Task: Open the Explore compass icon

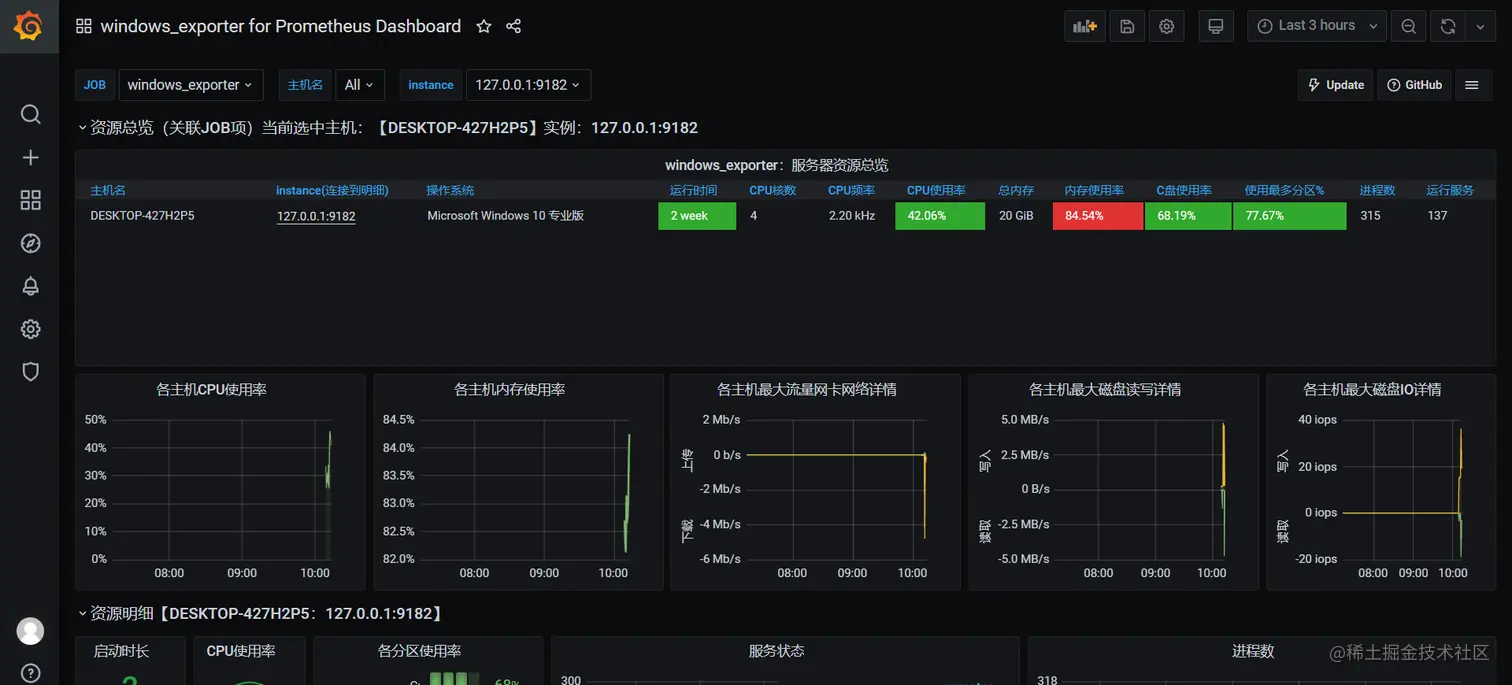Action: [x=31, y=243]
